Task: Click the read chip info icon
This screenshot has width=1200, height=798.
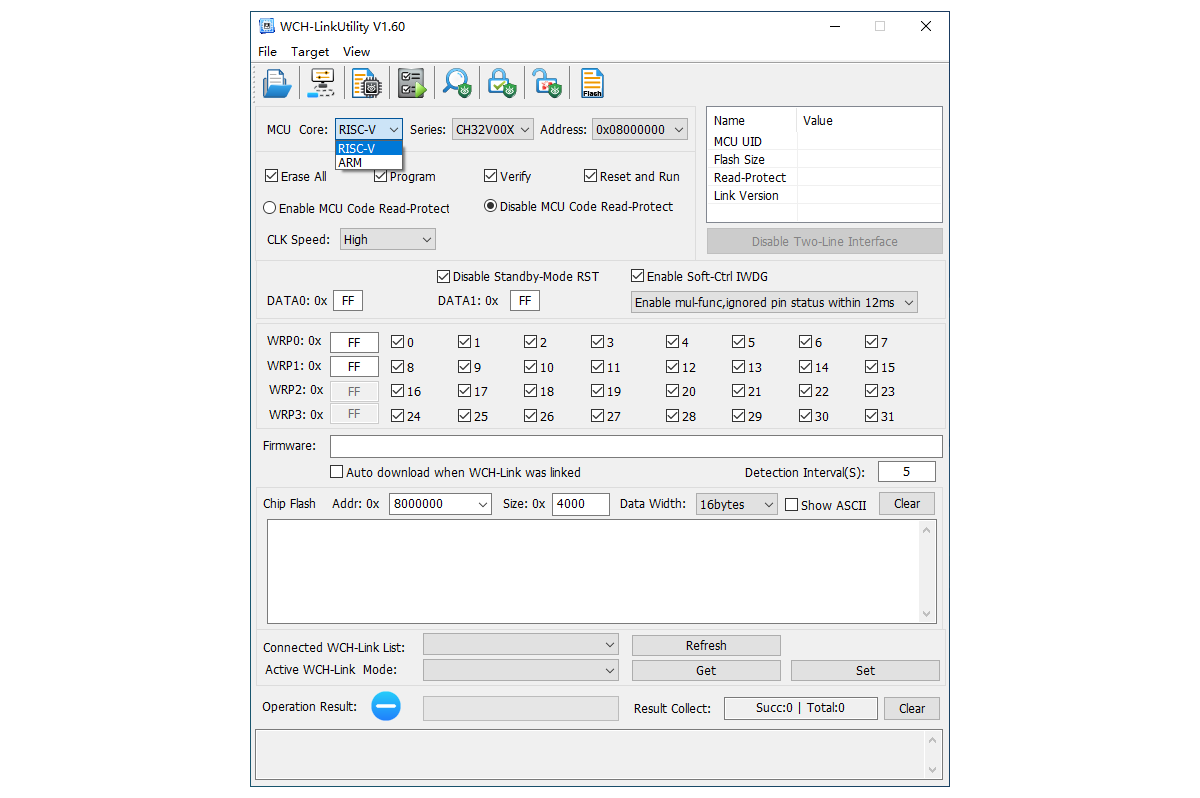Action: (367, 83)
